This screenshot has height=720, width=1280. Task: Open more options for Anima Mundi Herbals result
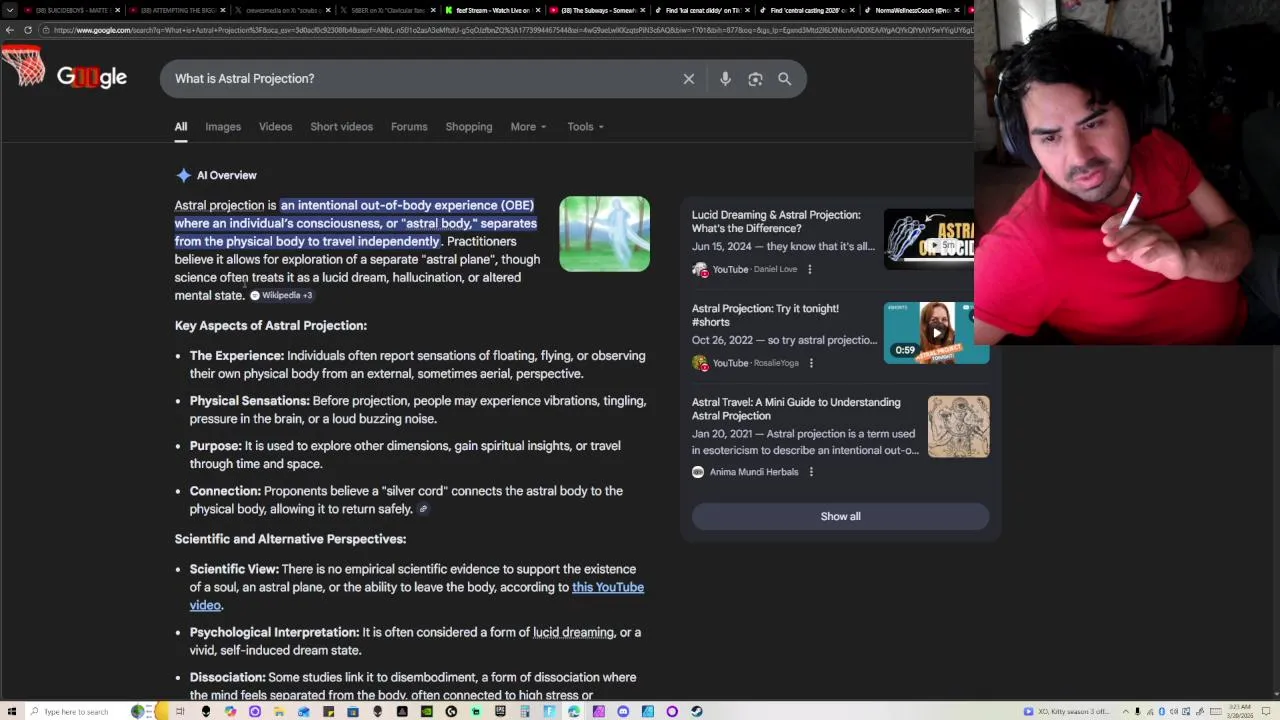coord(811,472)
